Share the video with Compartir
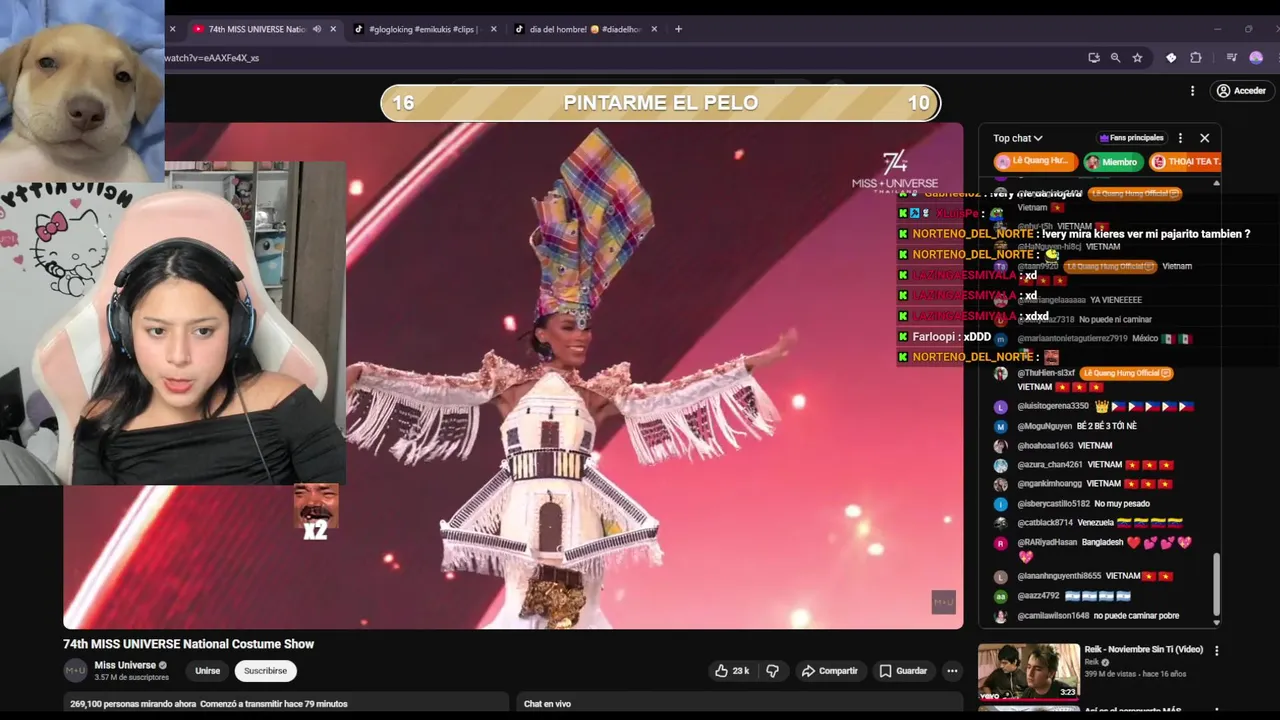 829,671
